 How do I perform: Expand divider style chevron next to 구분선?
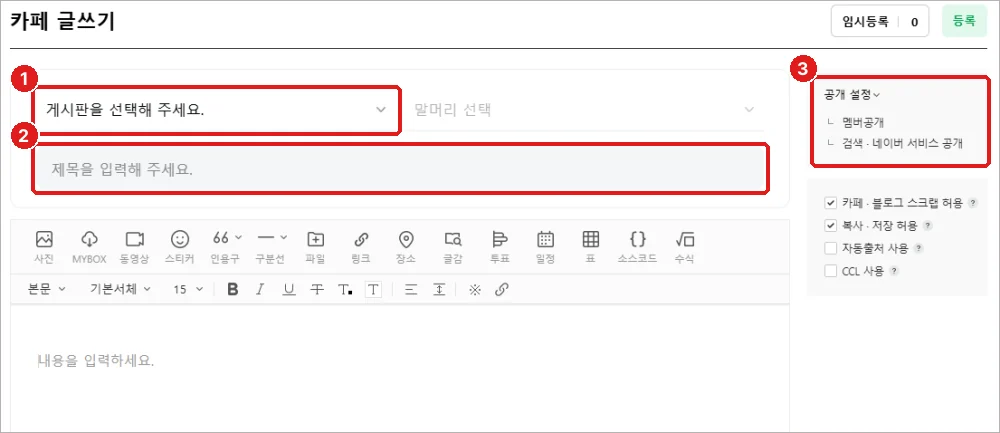tap(284, 237)
